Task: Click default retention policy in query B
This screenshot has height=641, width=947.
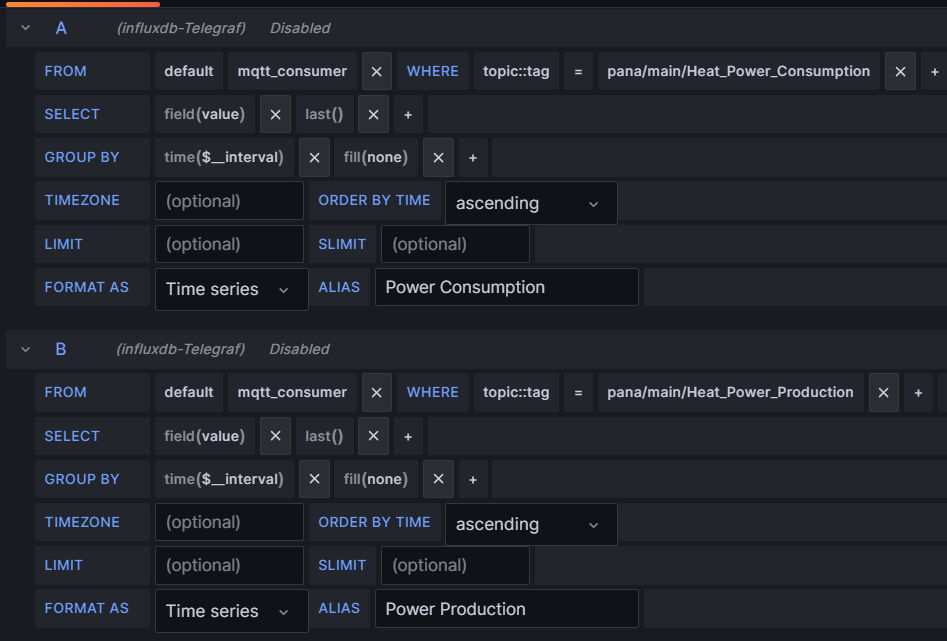Action: pos(188,393)
